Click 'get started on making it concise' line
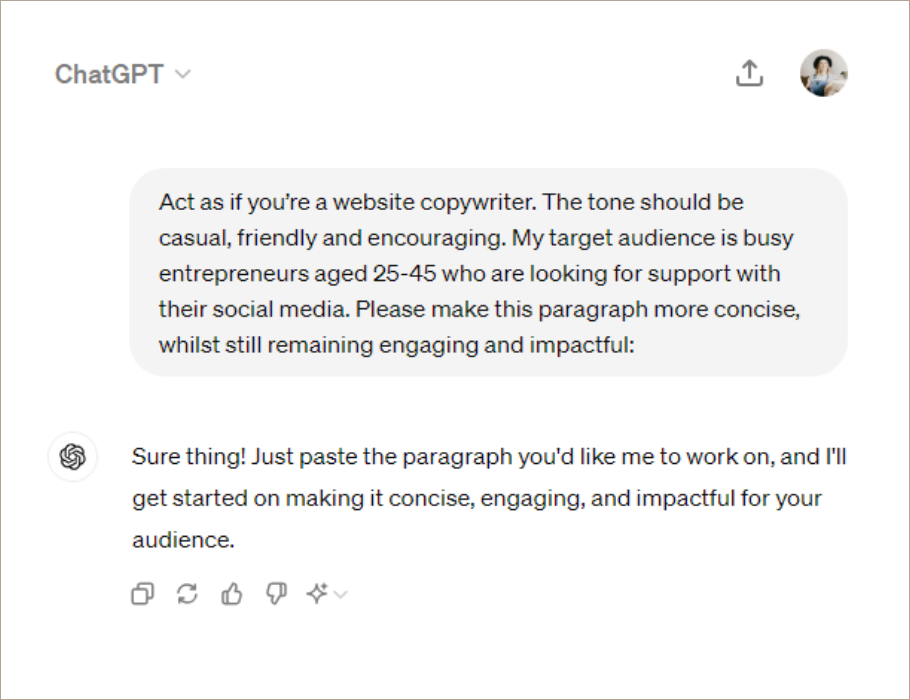 tap(304, 499)
